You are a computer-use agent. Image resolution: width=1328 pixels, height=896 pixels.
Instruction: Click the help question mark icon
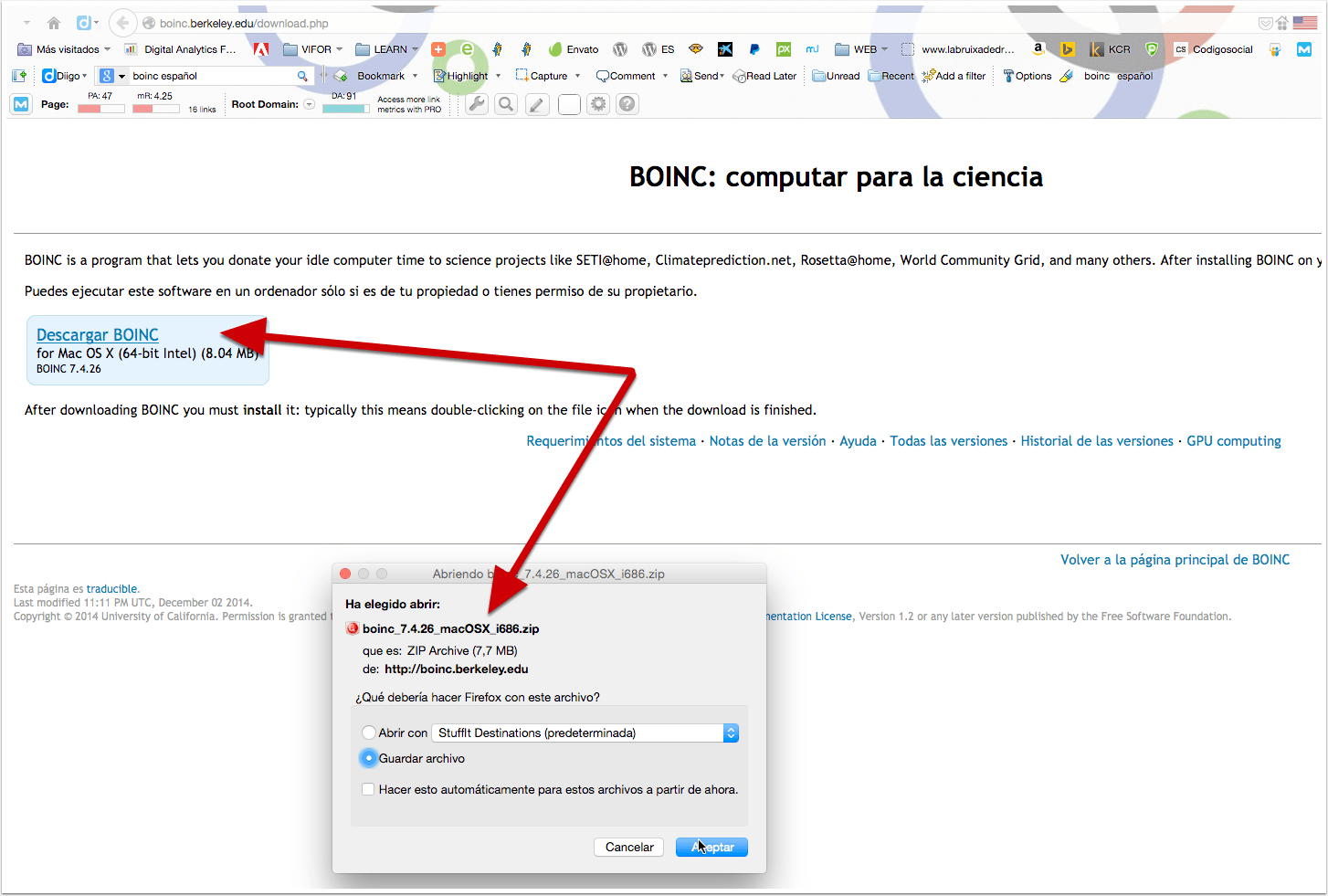627,104
